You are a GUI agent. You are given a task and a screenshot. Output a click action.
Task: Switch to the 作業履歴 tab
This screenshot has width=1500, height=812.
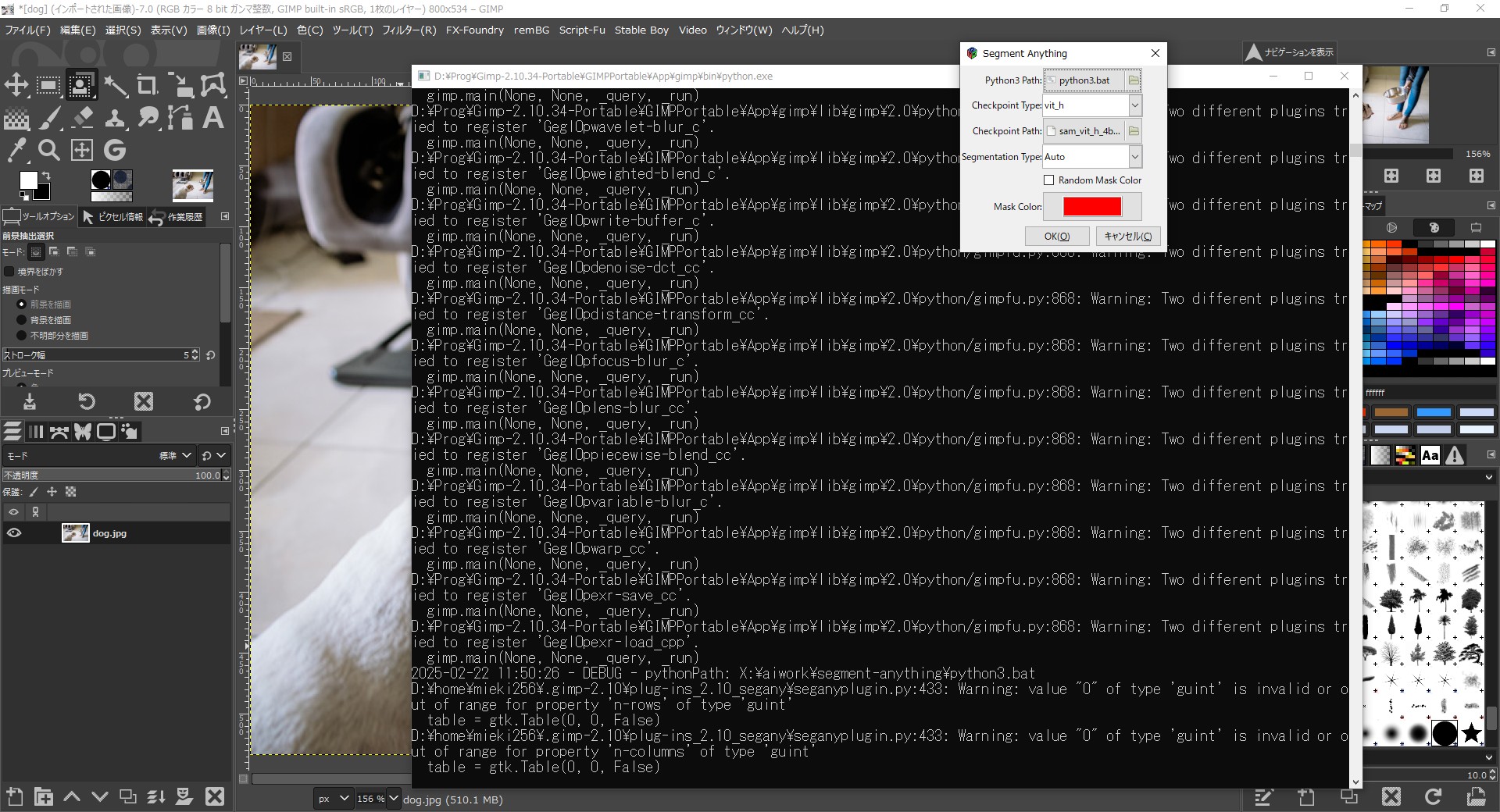click(177, 217)
